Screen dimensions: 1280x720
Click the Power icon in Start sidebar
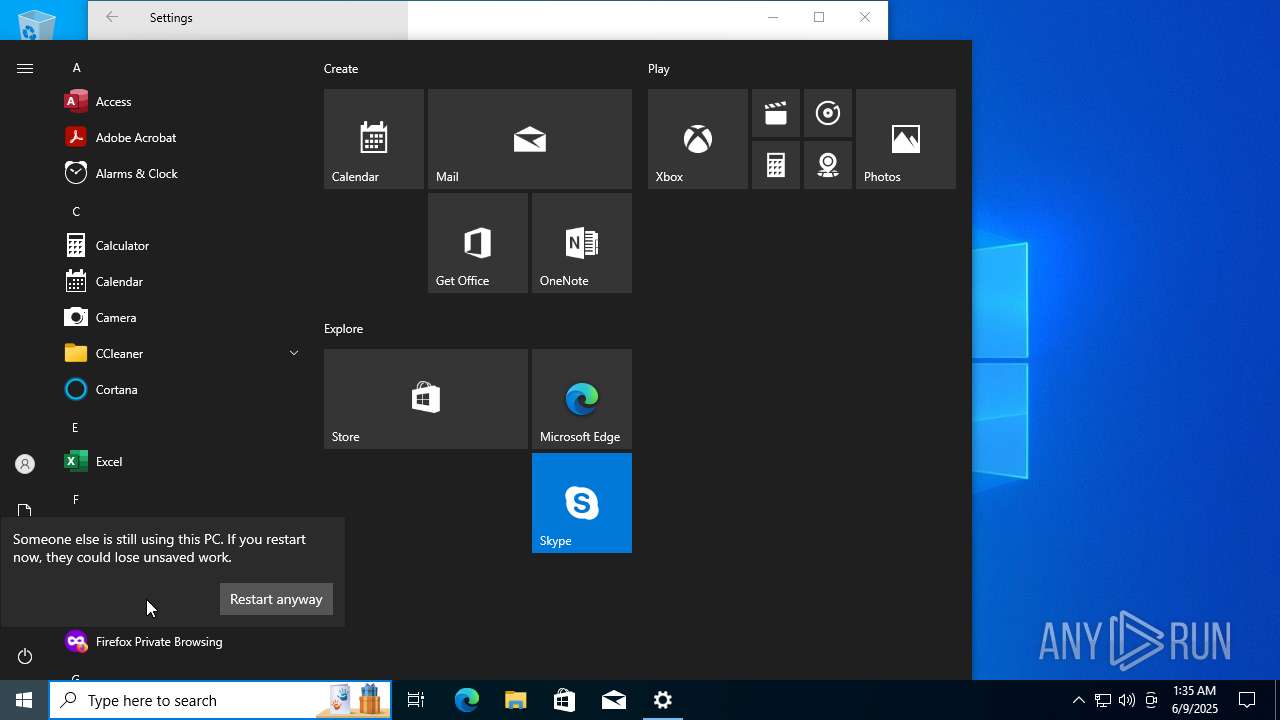[x=25, y=656]
